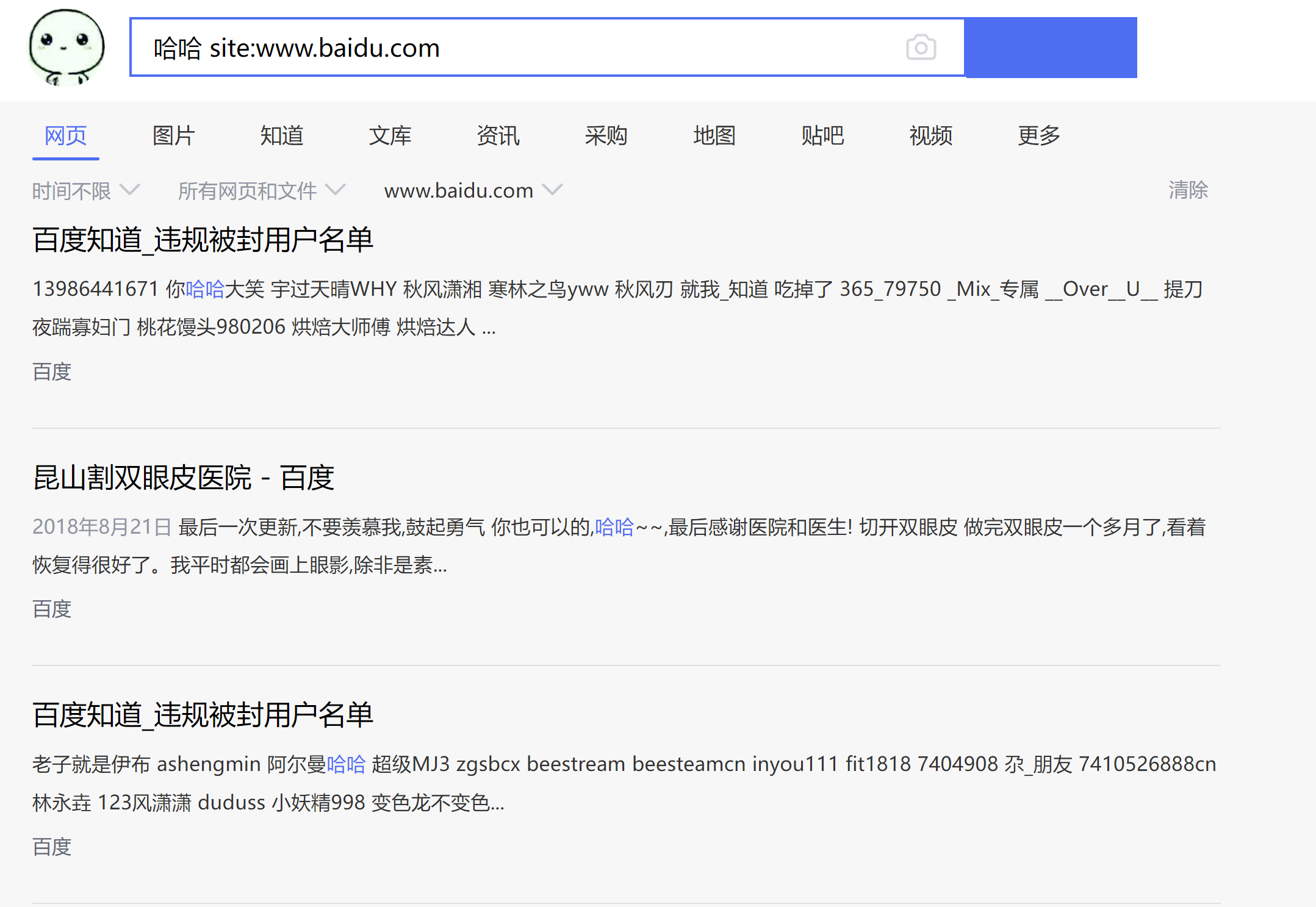Open the 地图 tab

714,135
